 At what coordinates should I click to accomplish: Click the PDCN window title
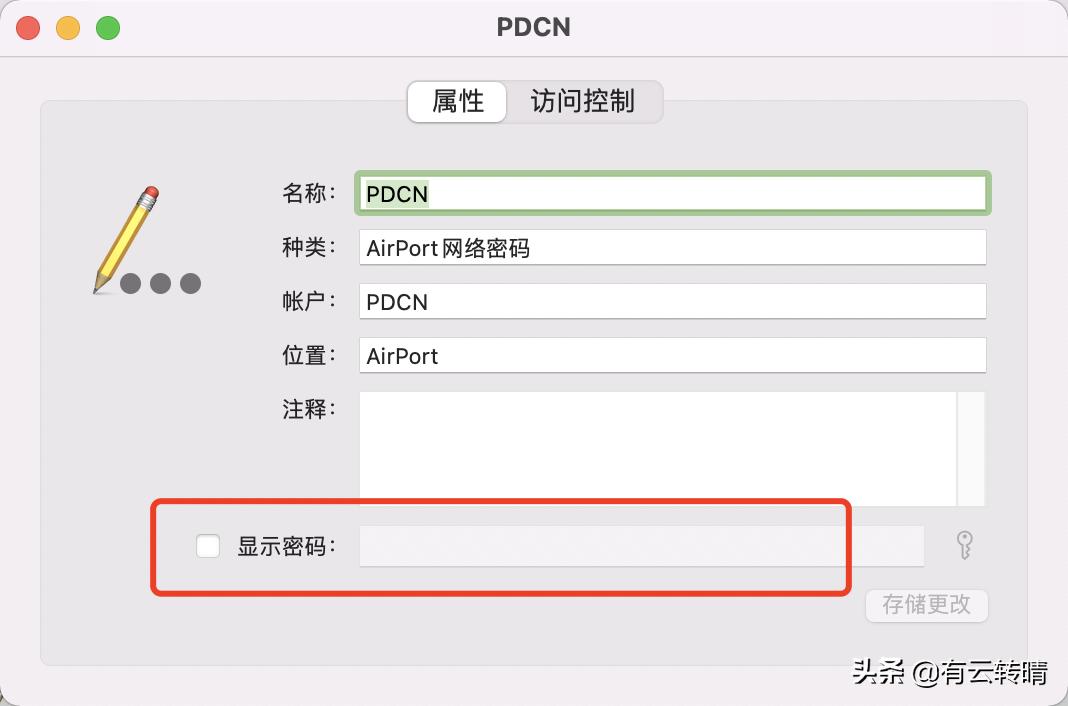[x=533, y=27]
